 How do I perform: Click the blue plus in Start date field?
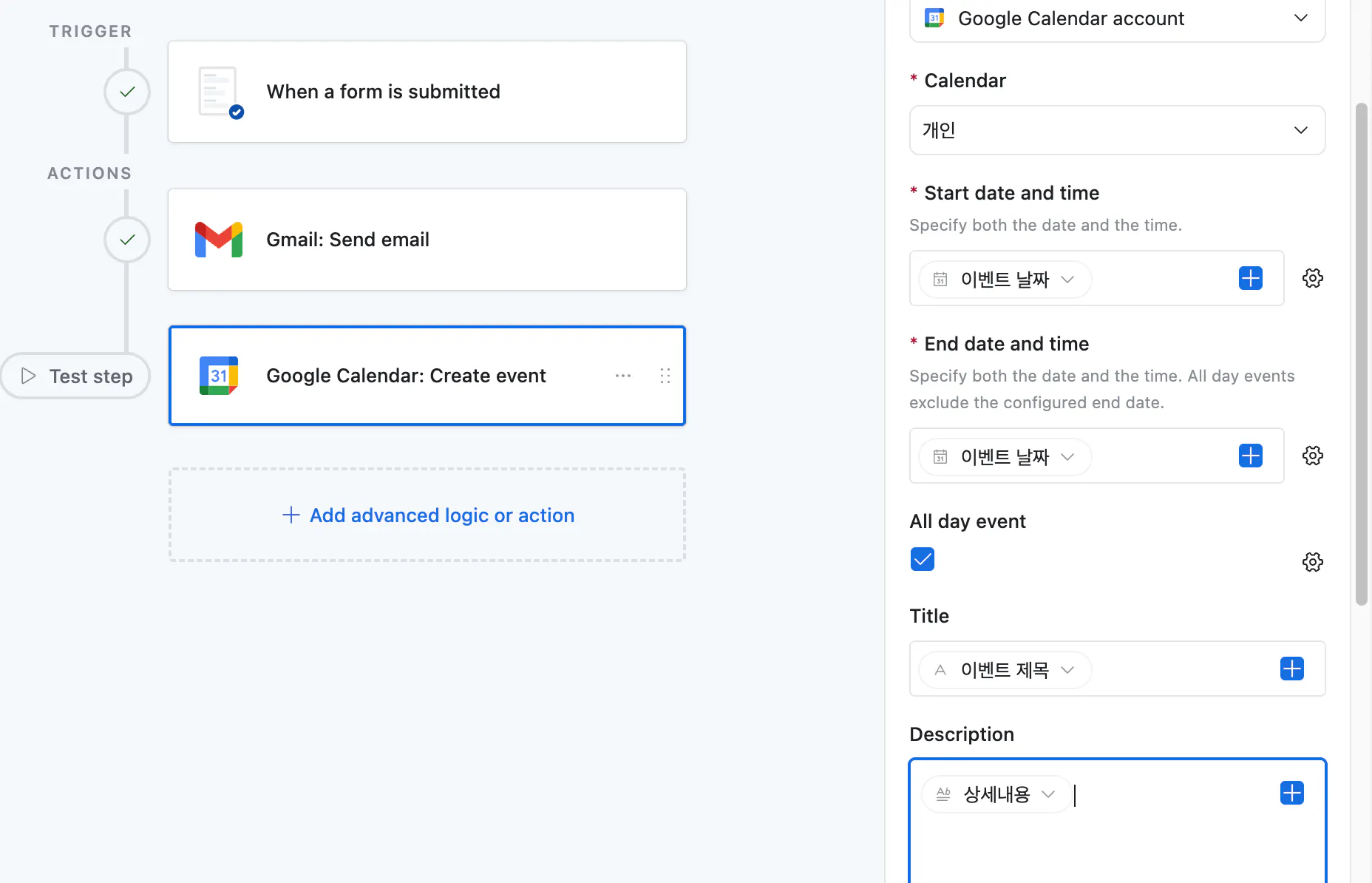(1250, 278)
